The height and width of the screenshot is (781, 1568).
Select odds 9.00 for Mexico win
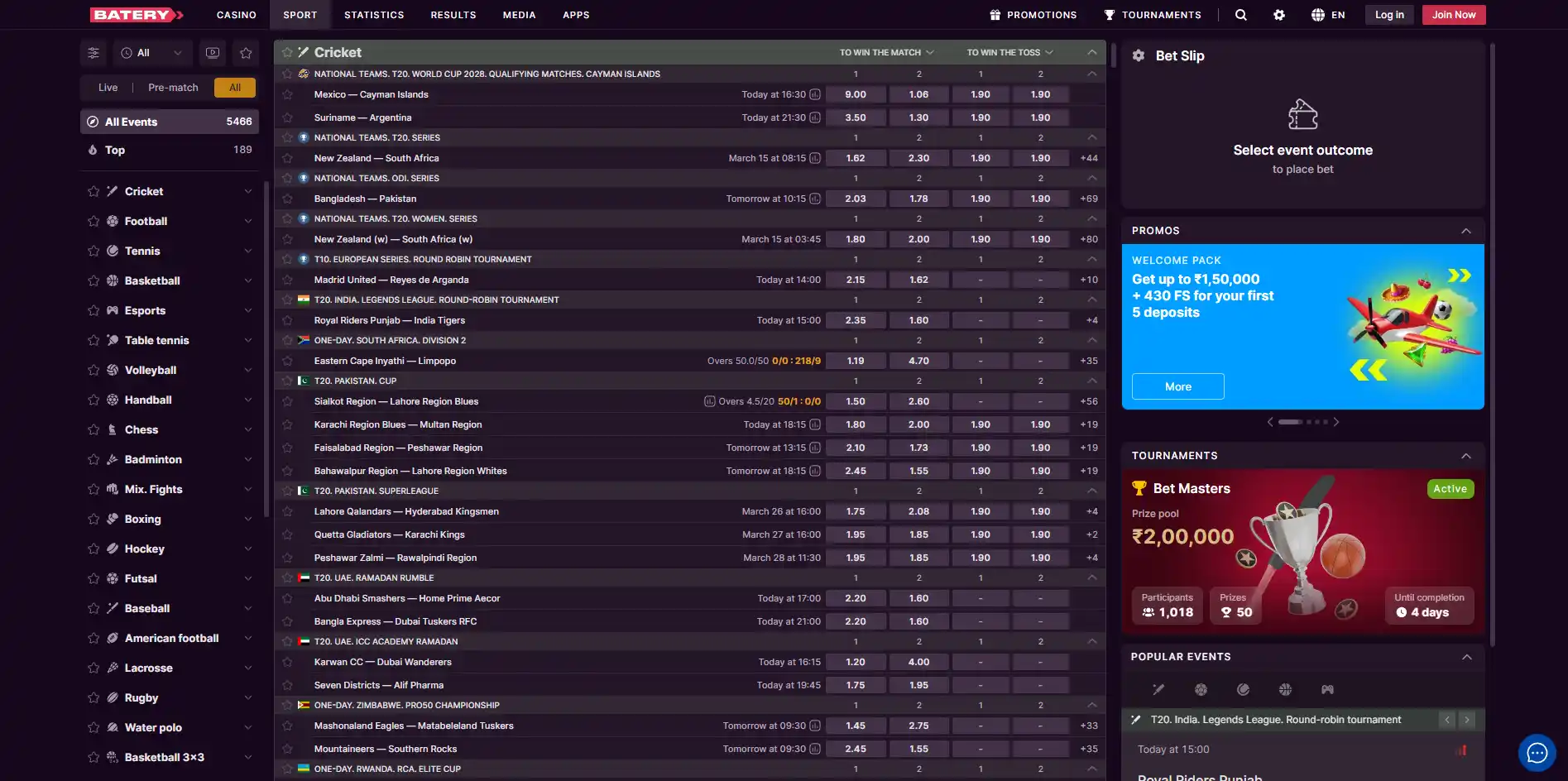[856, 94]
